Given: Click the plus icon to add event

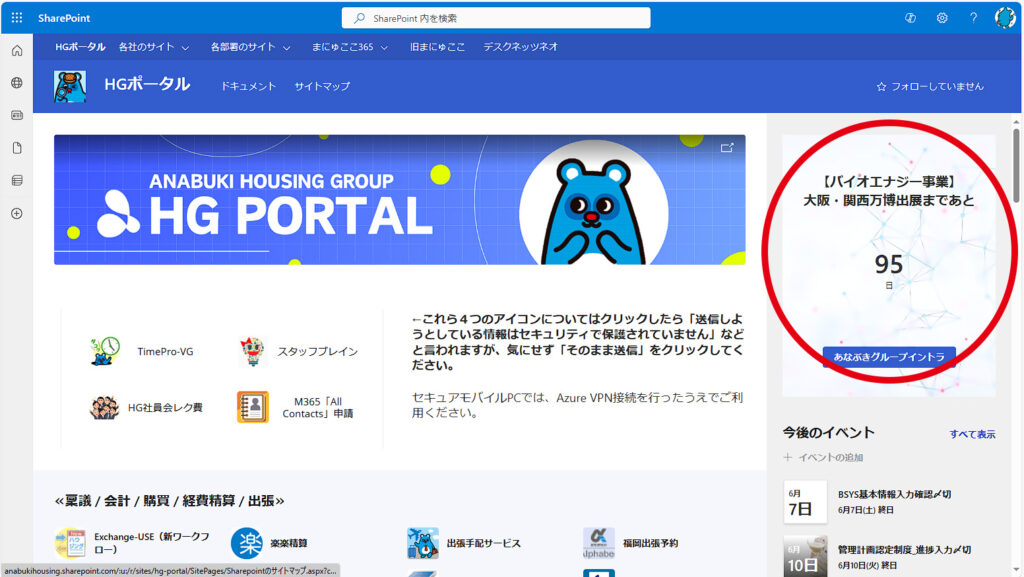Looking at the screenshot, I should click(788, 458).
